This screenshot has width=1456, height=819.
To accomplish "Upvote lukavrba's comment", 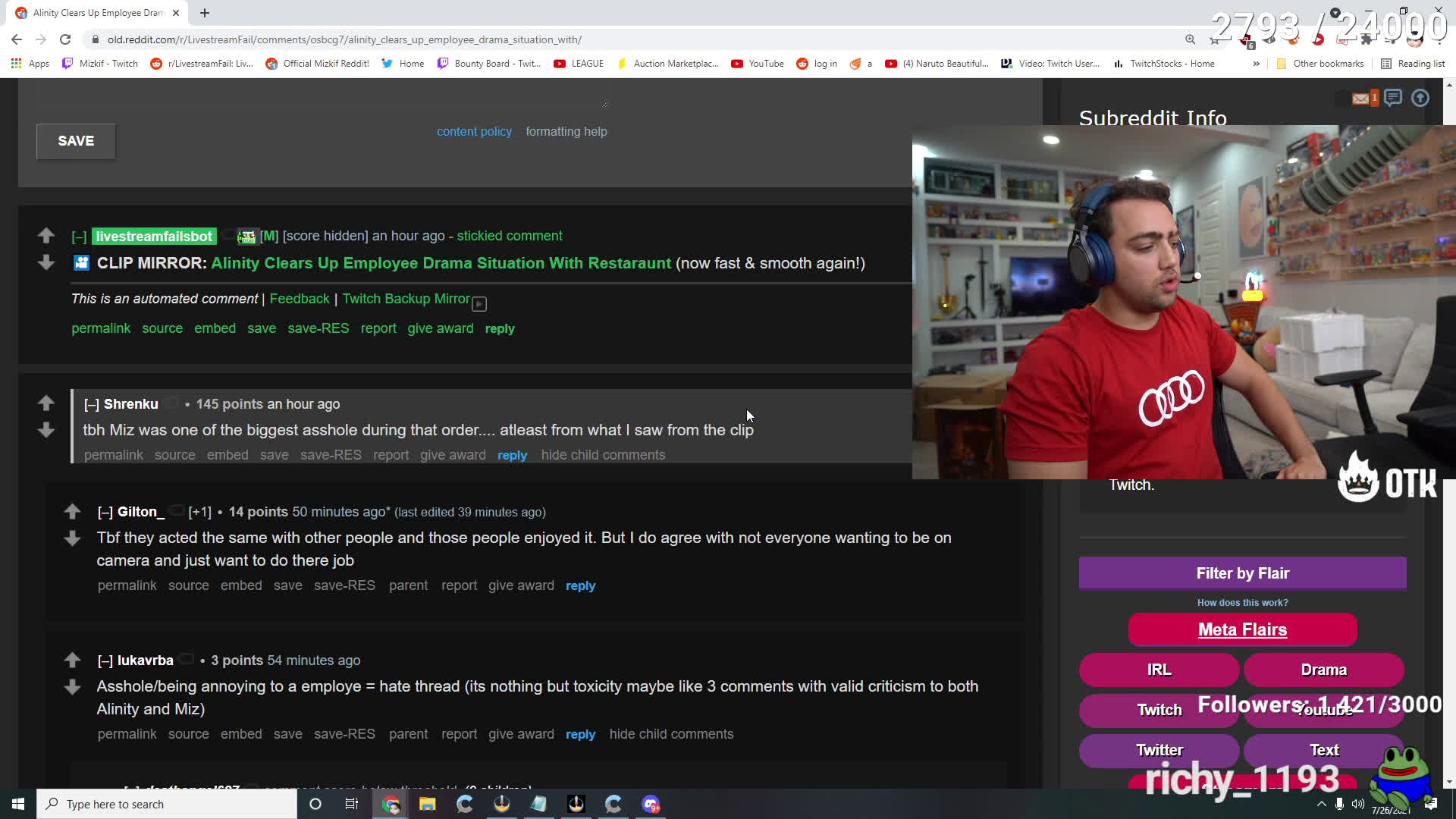I will (x=72, y=660).
